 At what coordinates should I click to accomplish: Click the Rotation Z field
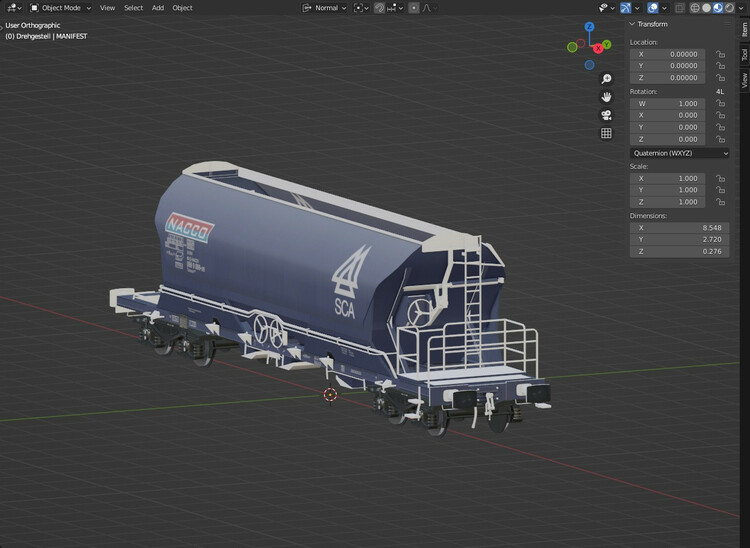(x=667, y=139)
